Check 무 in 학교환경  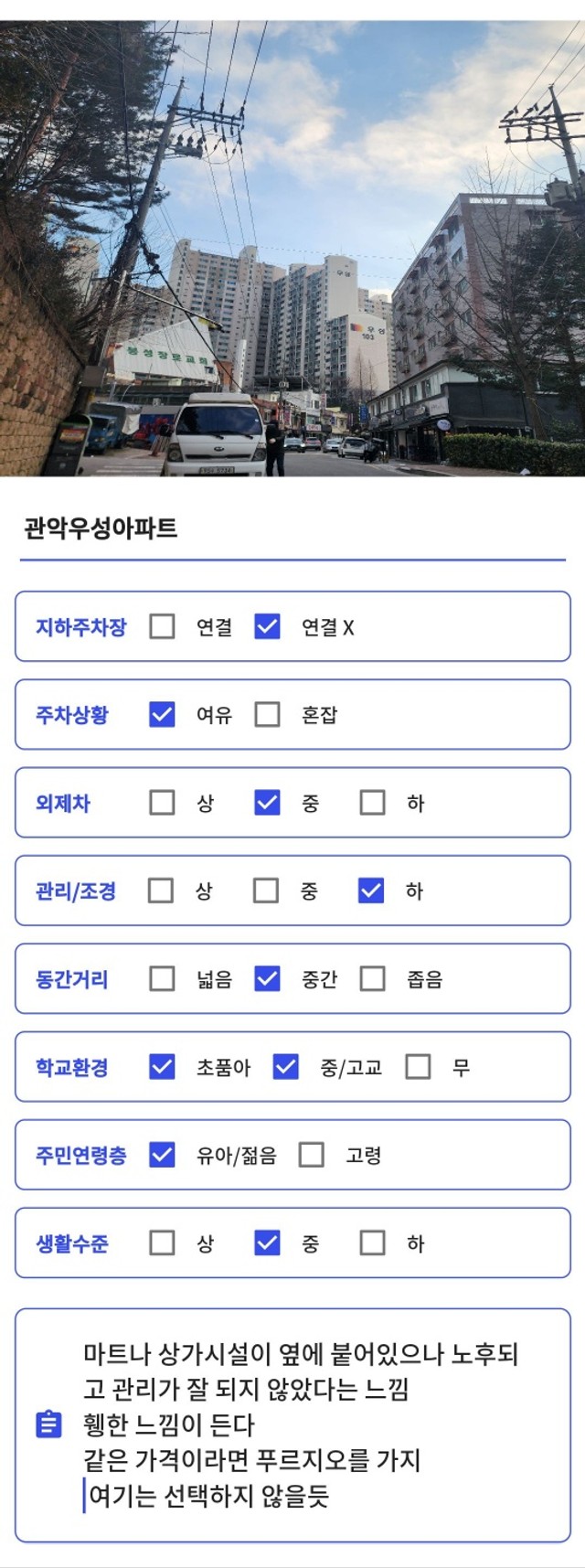pyautogui.click(x=418, y=1066)
